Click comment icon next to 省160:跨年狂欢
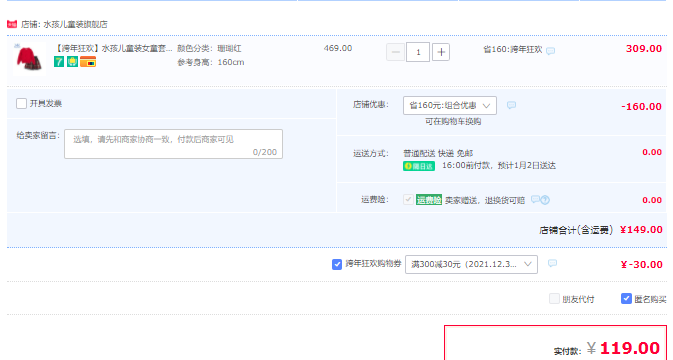Viewport: 673px width, 360px height. 551,51
